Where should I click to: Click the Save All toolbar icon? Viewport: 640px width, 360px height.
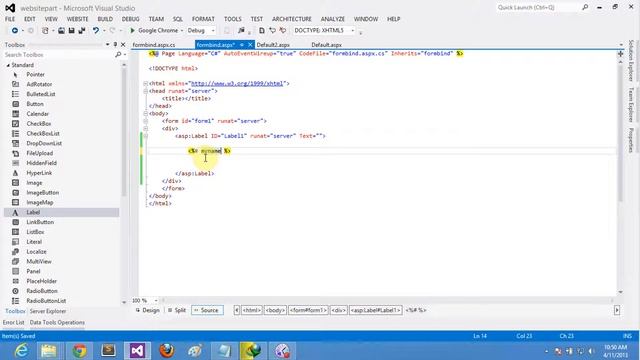pyautogui.click(x=82, y=31)
